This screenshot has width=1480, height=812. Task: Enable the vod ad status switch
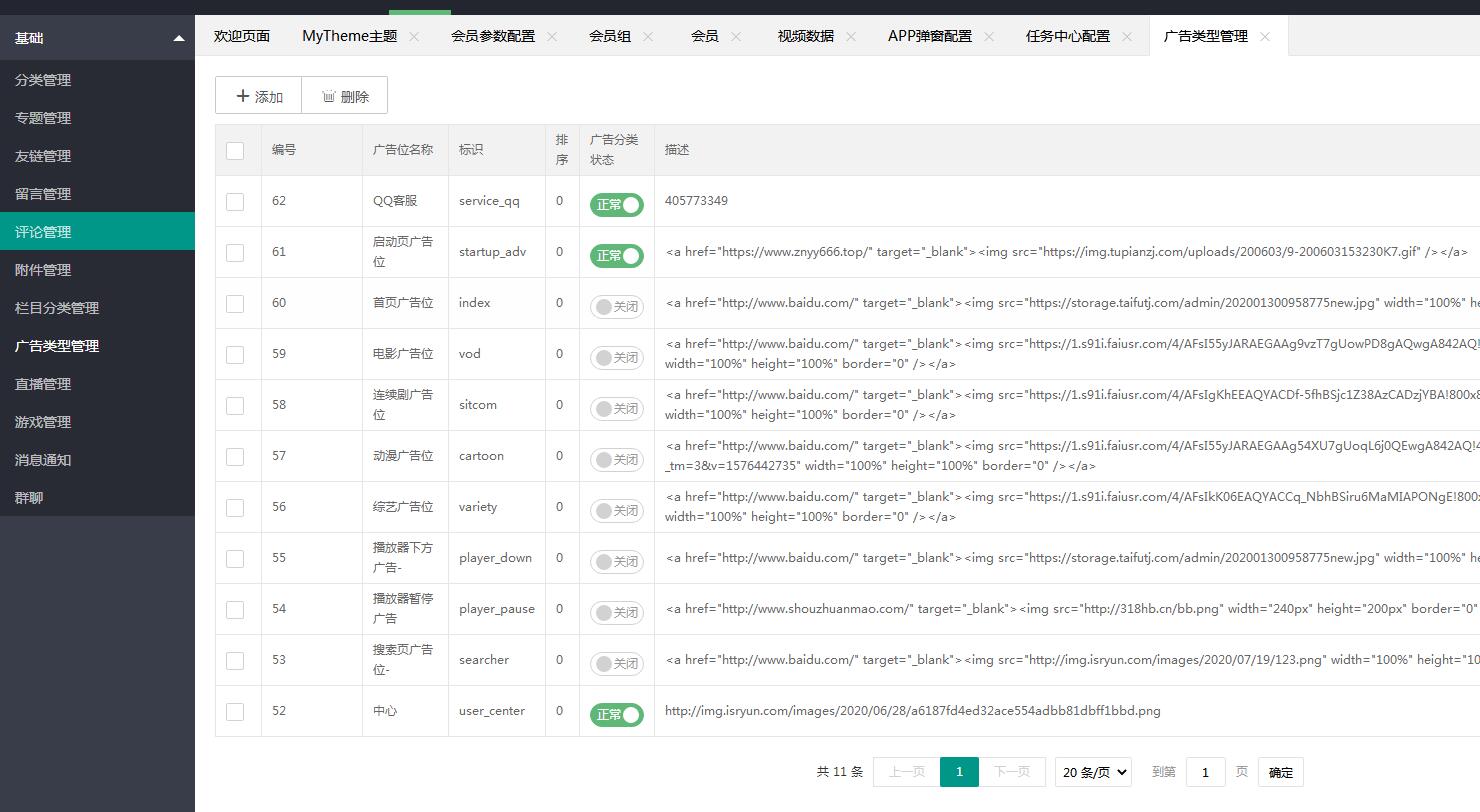point(616,358)
